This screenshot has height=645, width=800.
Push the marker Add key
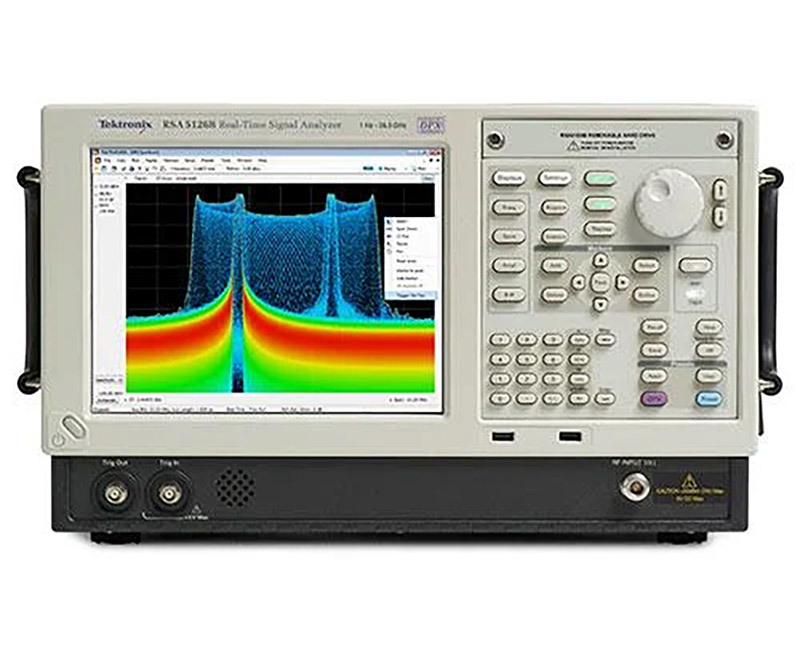tap(555, 265)
